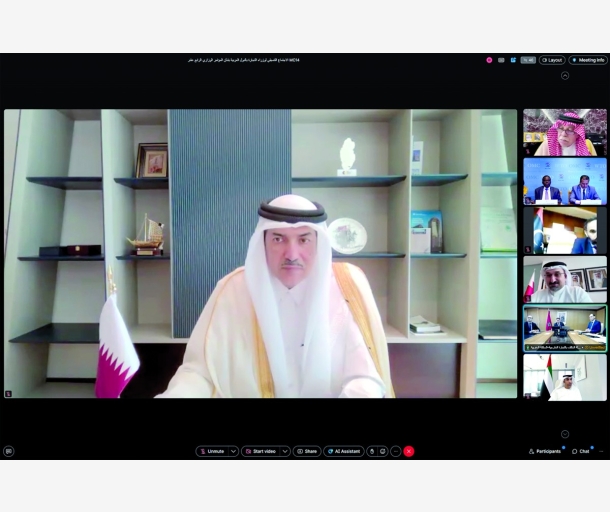Turn on camera with Start video
Viewport: 610px width, 512px height.
(260, 451)
